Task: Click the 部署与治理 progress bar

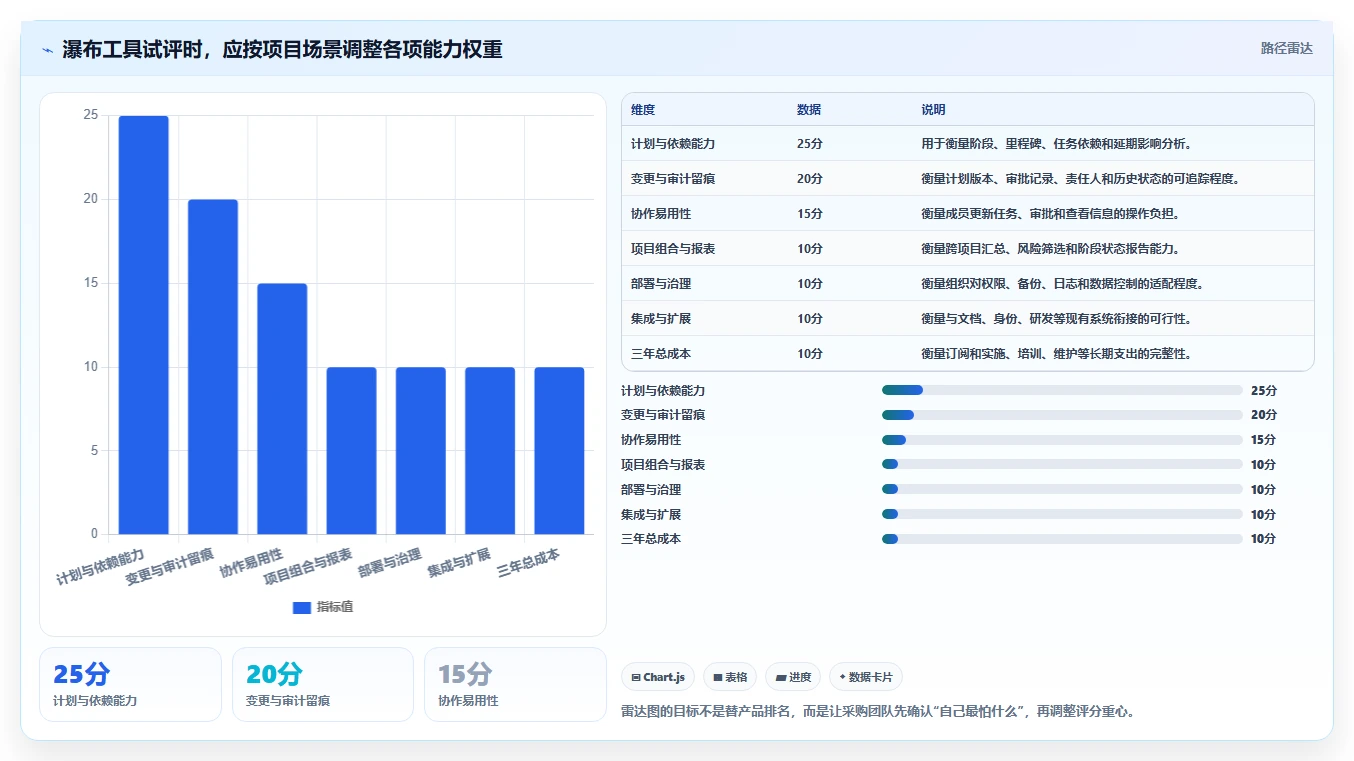Action: point(1062,489)
